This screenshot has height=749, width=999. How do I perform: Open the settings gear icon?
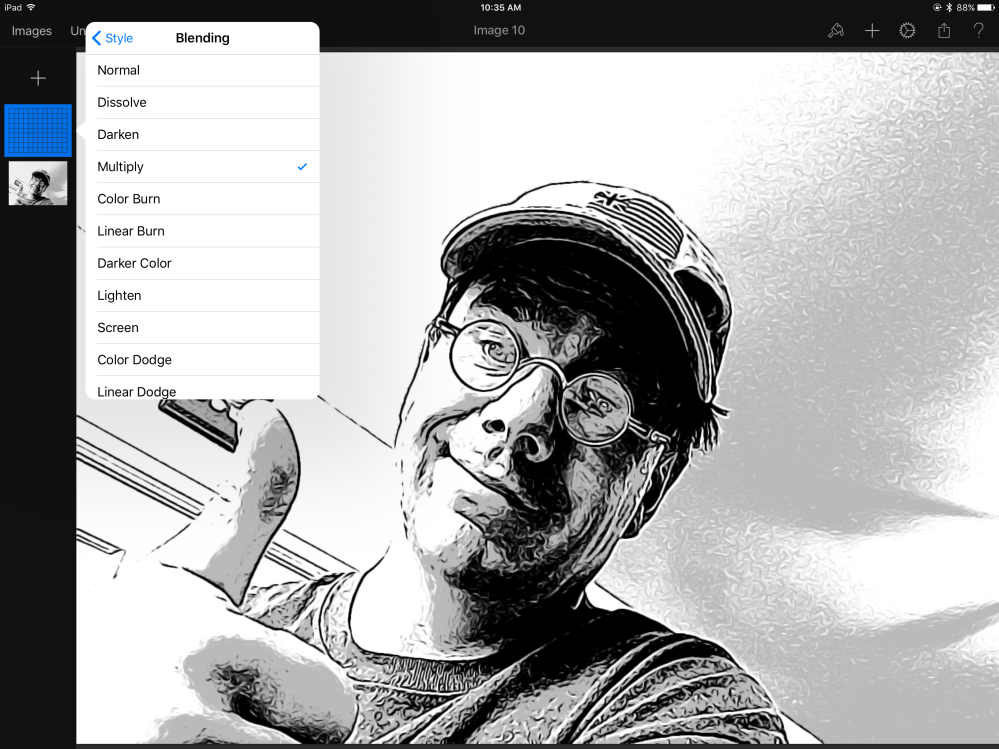(x=907, y=30)
